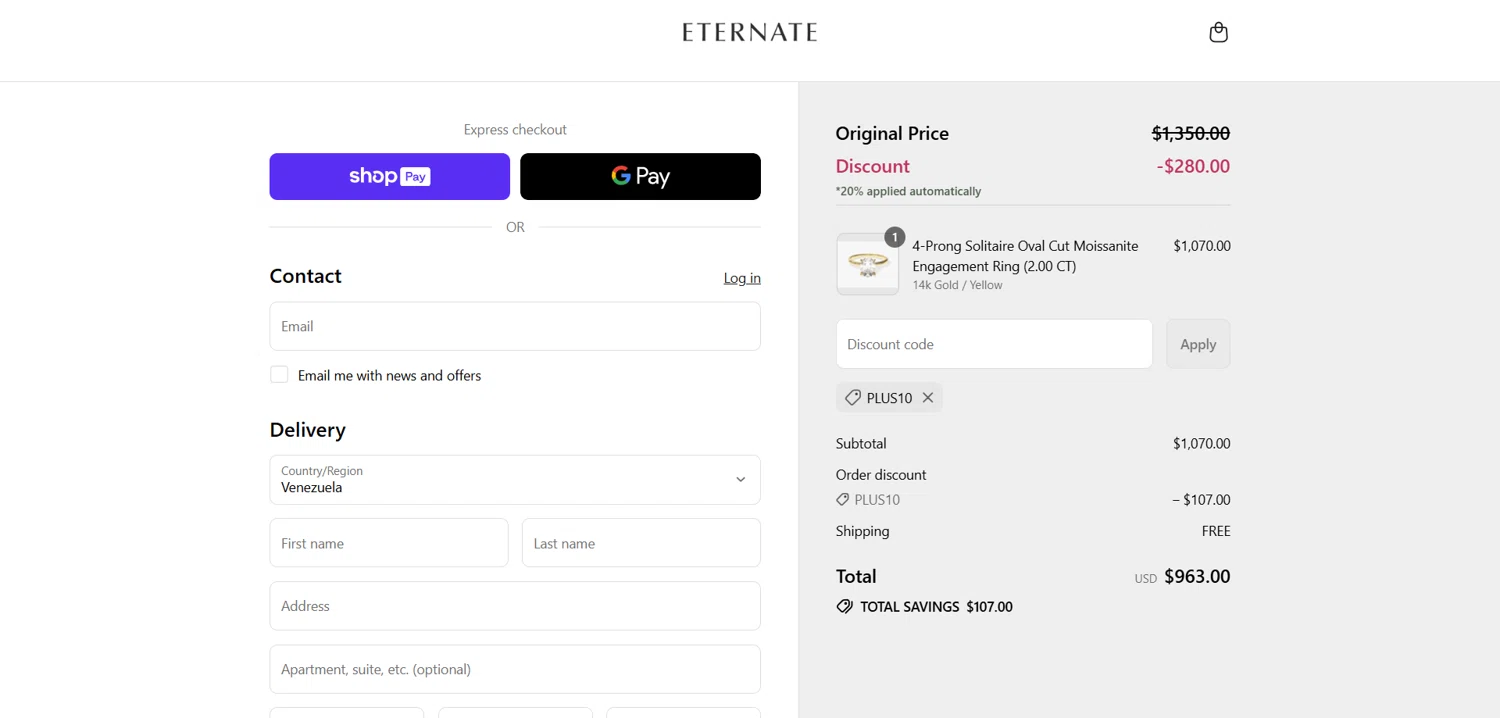Image resolution: width=1500 pixels, height=718 pixels.
Task: Click the ring product thumbnail
Action: (867, 264)
